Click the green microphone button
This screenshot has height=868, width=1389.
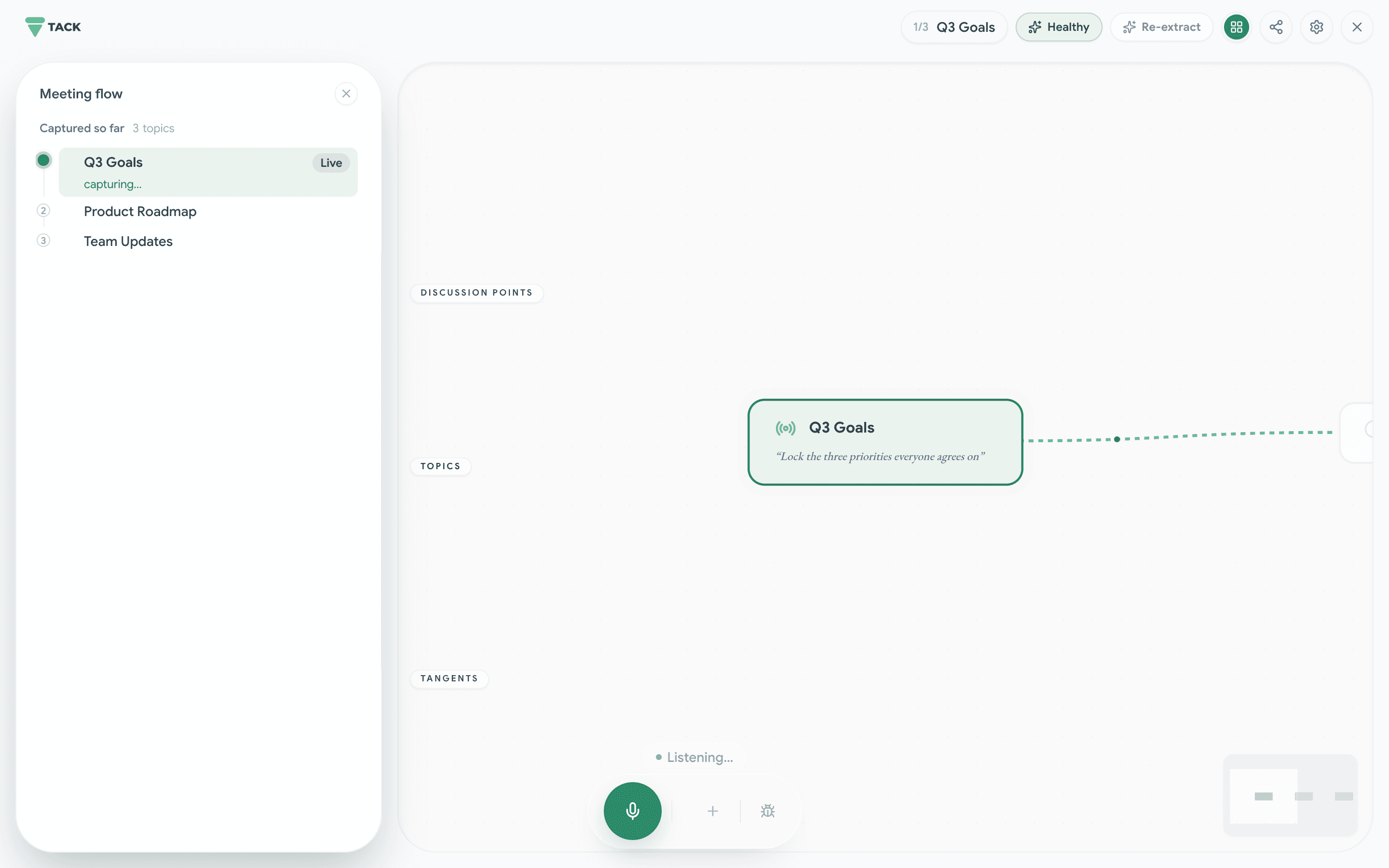[632, 811]
